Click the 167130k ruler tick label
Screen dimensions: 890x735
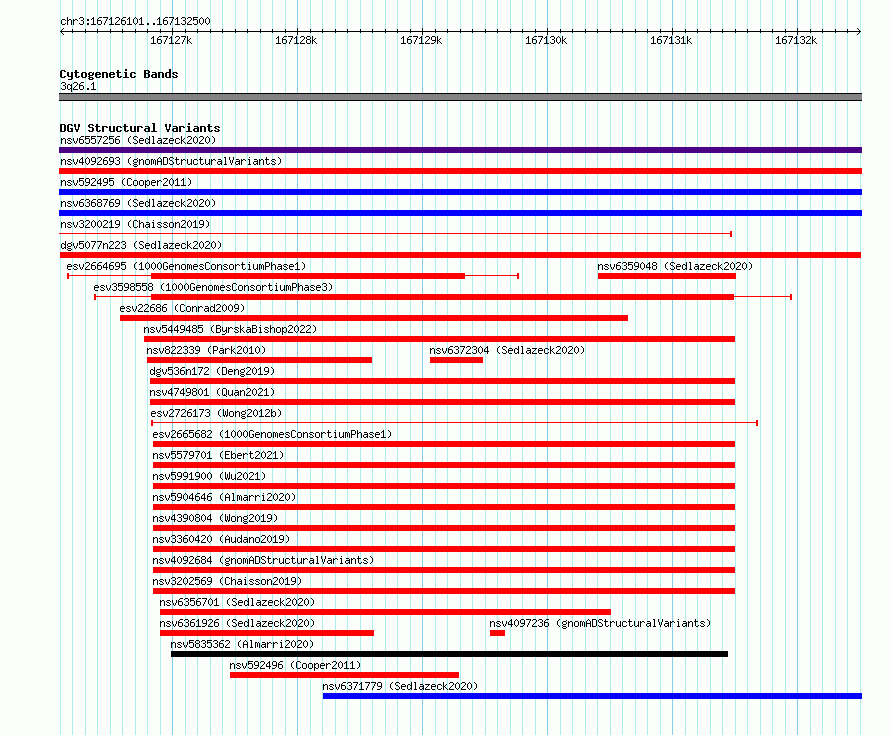pos(545,40)
